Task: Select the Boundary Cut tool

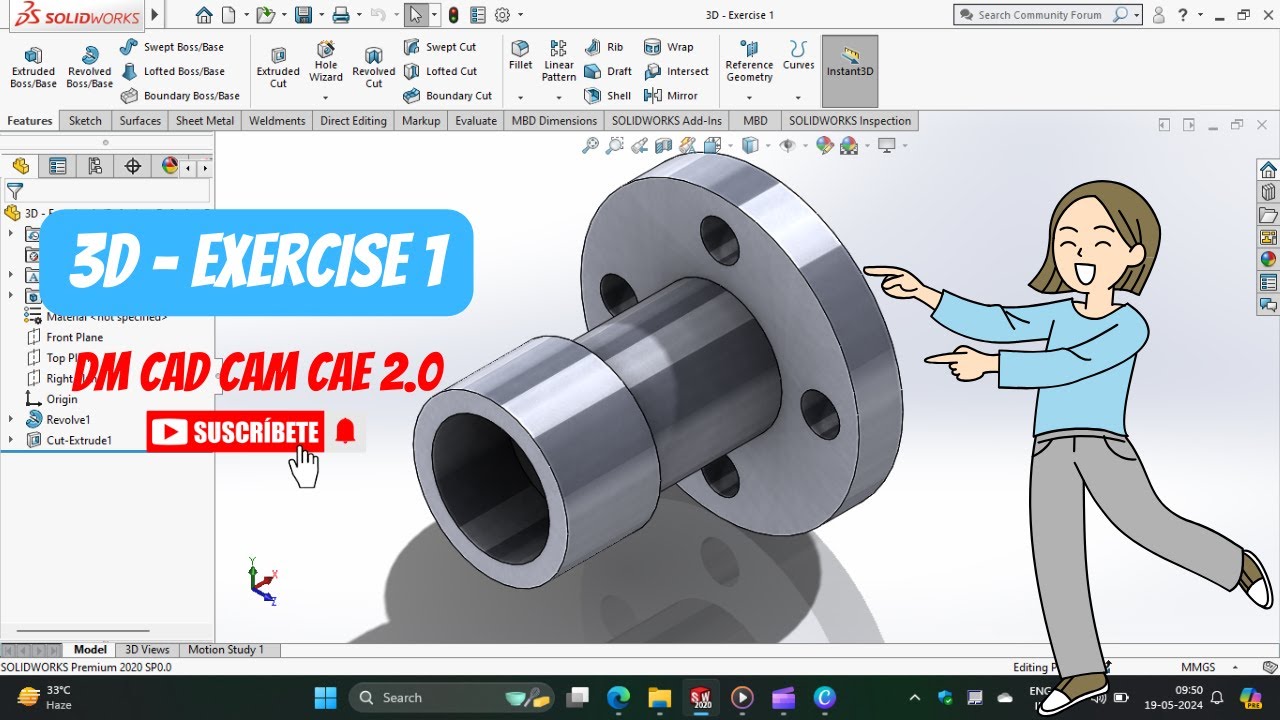Action: click(447, 96)
